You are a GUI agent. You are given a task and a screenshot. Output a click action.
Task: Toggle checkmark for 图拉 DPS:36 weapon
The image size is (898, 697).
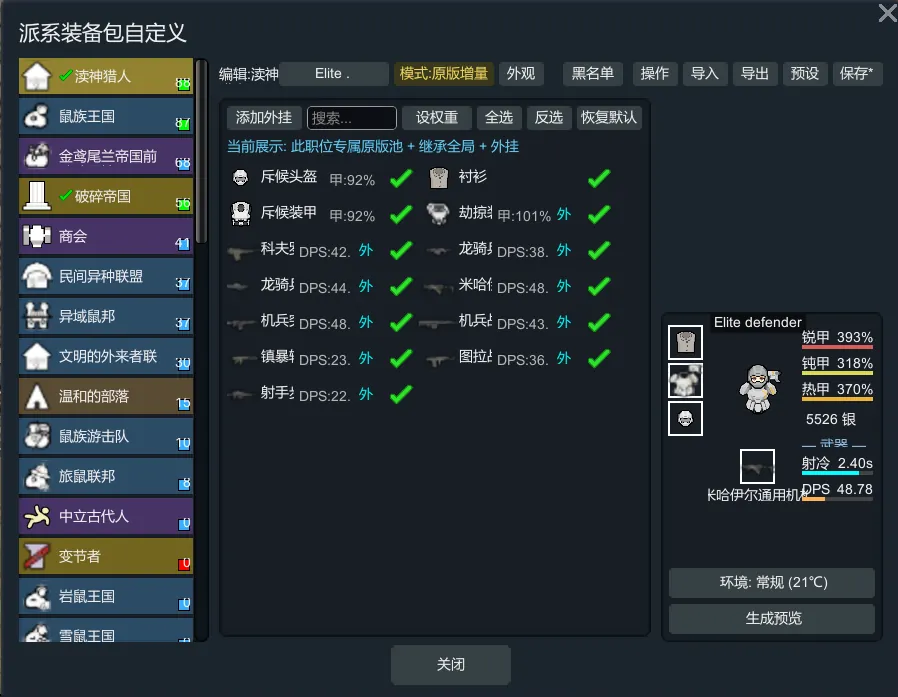pos(599,359)
